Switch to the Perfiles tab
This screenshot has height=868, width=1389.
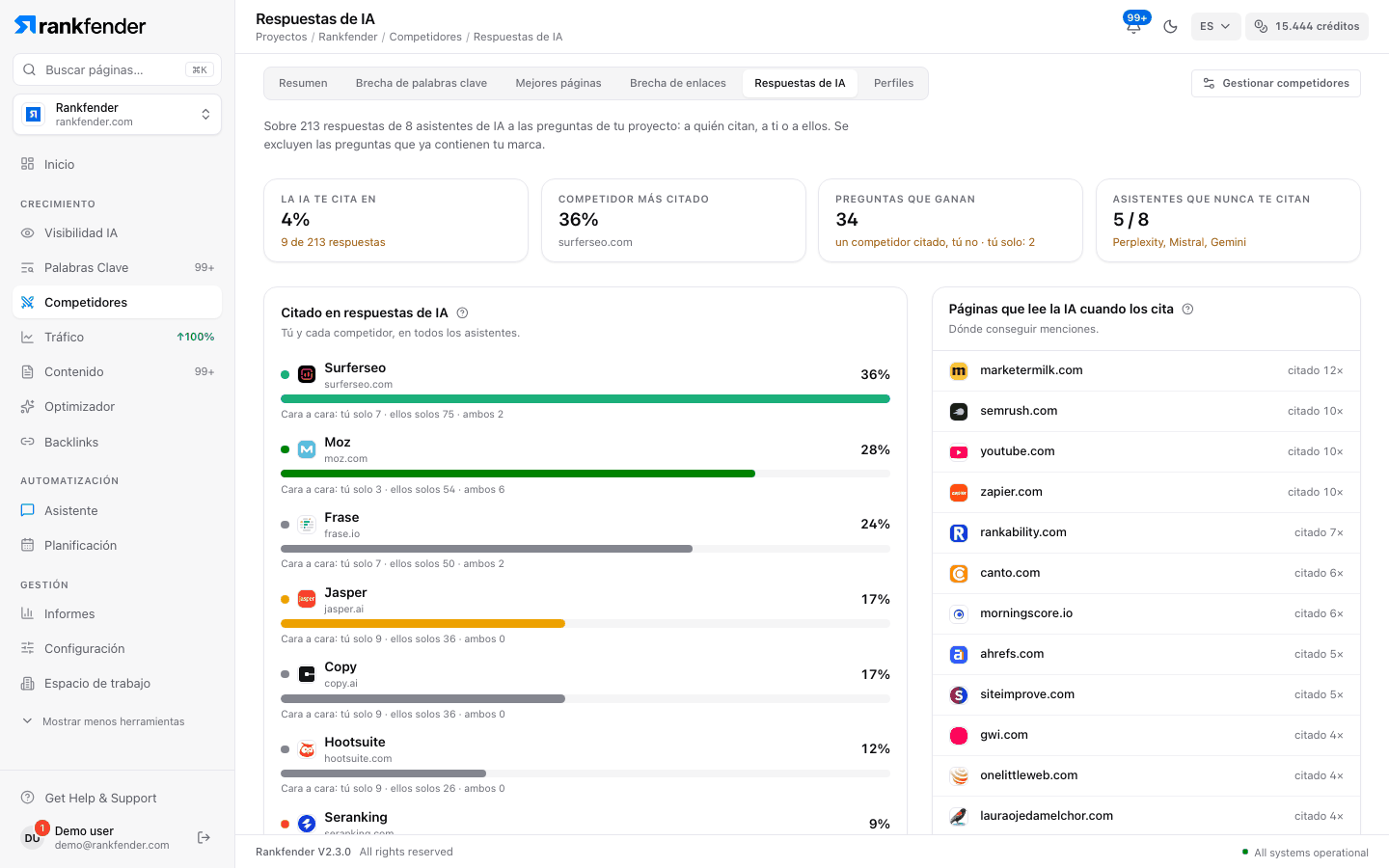[x=893, y=83]
